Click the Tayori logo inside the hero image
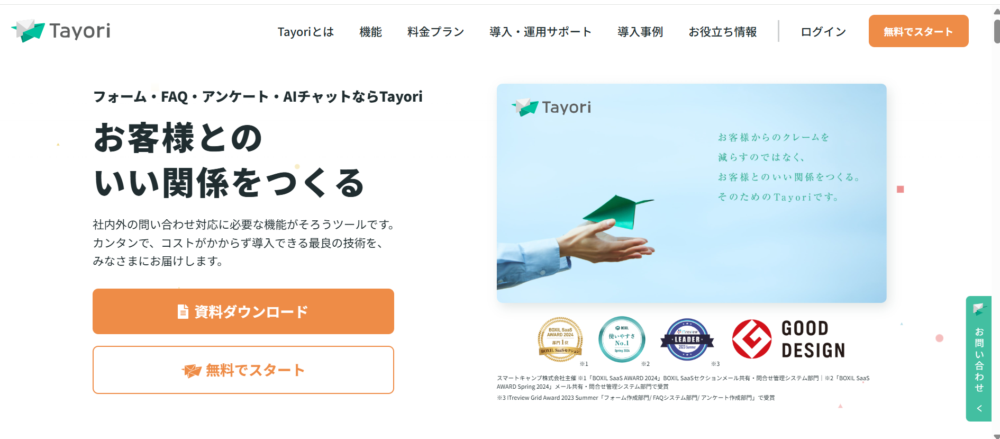The height and width of the screenshot is (439, 1000). pos(551,107)
